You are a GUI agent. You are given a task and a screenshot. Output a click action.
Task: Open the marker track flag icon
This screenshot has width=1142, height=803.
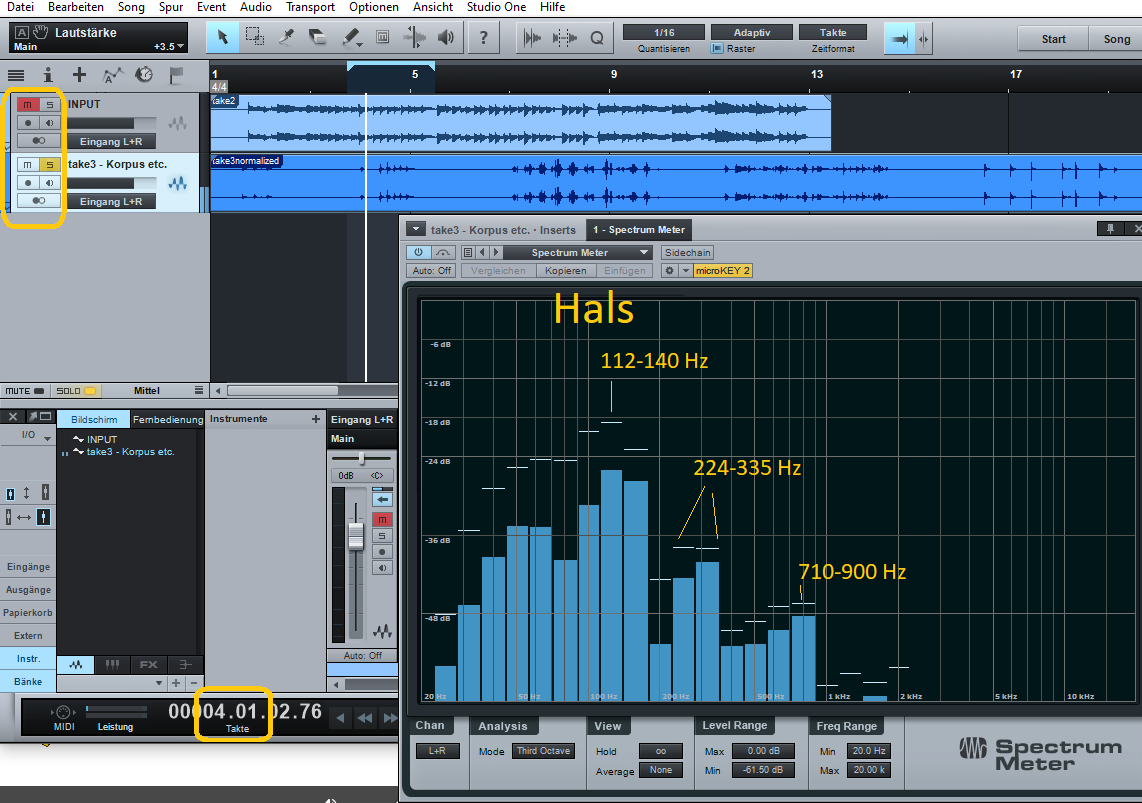pyautogui.click(x=176, y=75)
